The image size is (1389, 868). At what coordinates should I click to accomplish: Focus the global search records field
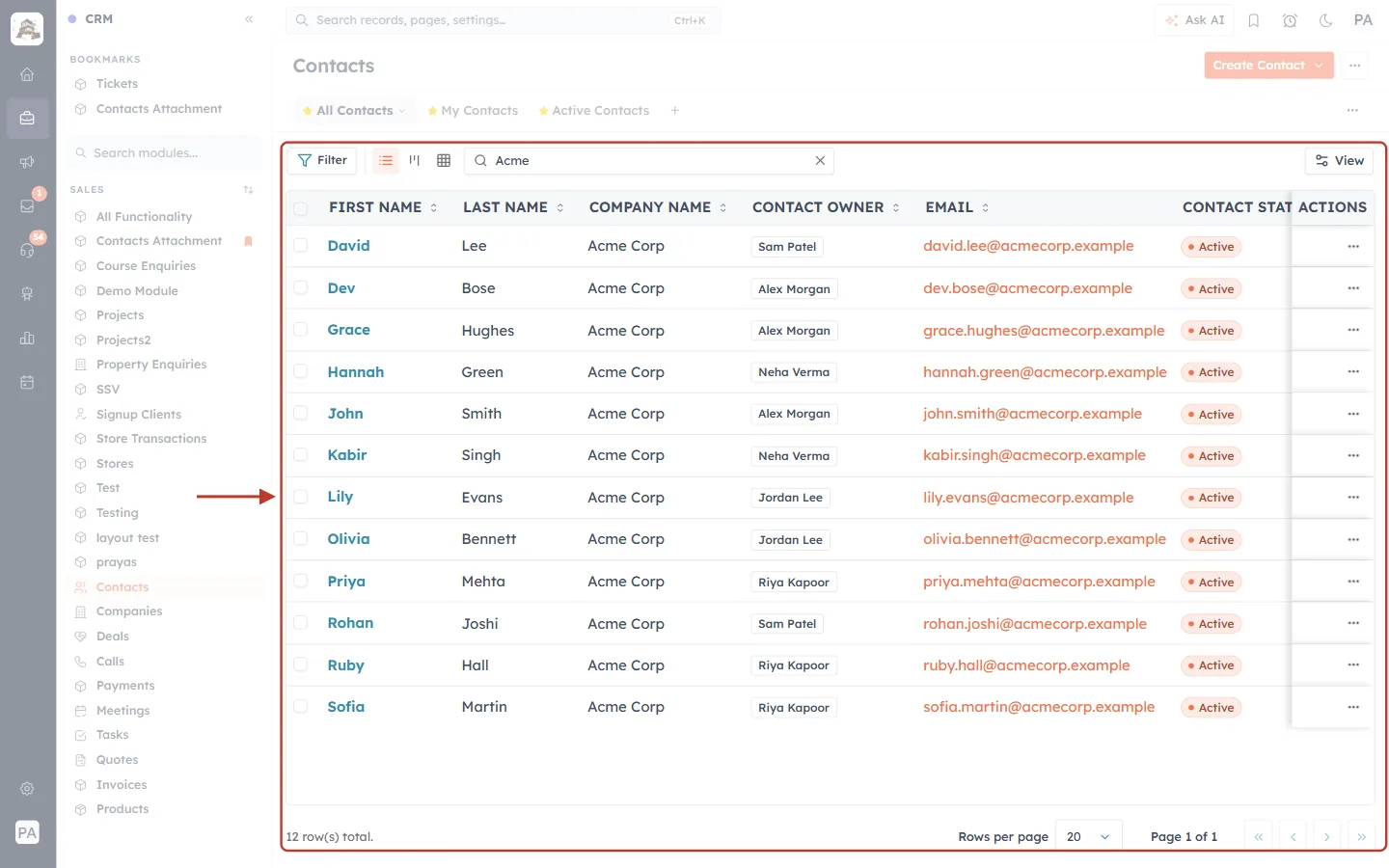[503, 20]
